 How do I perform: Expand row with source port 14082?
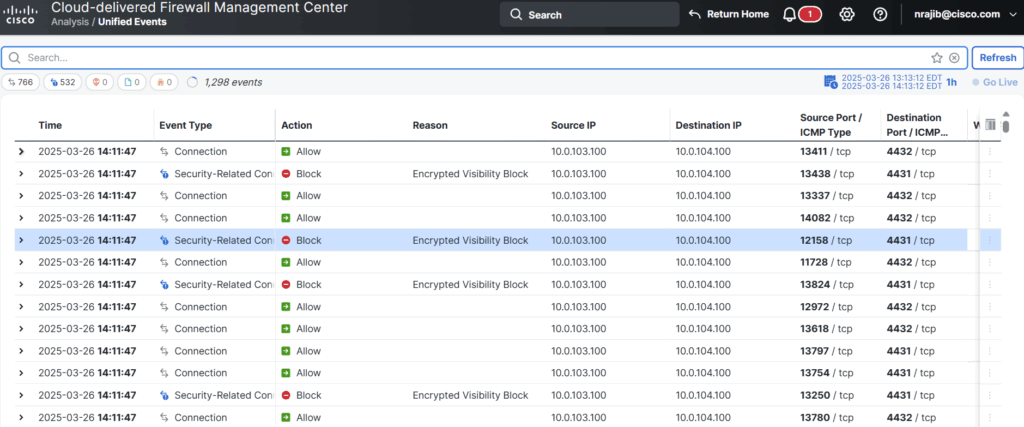pyautogui.click(x=21, y=218)
